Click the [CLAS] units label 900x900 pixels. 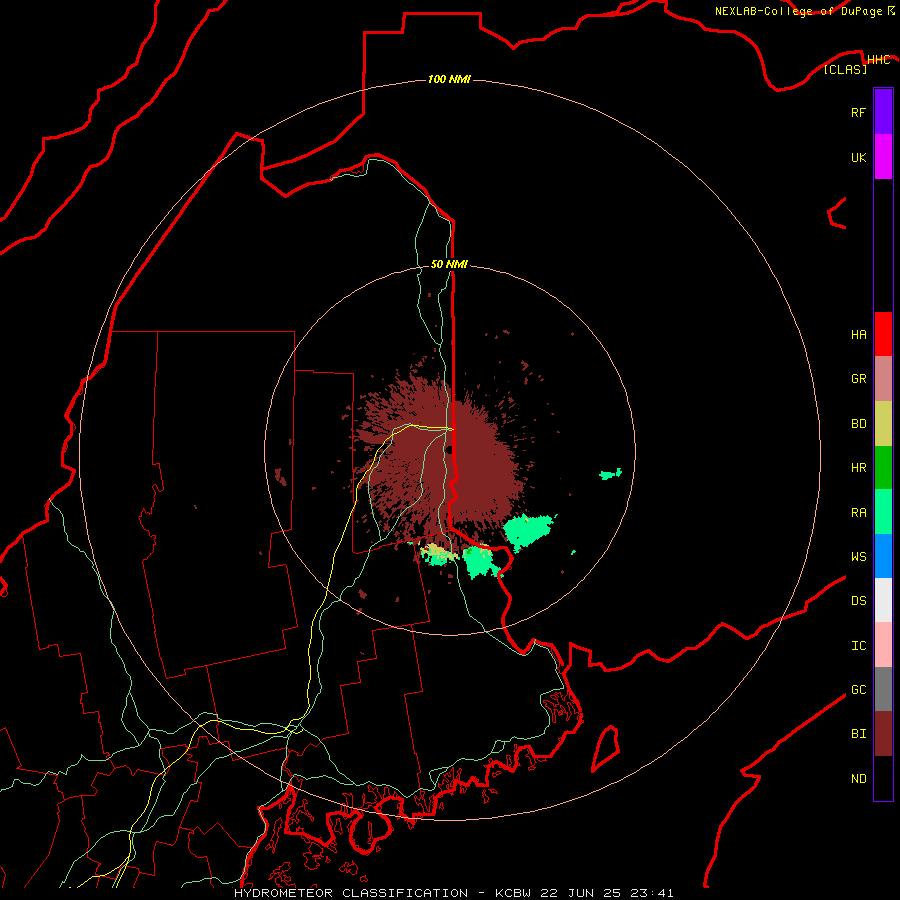tap(845, 69)
